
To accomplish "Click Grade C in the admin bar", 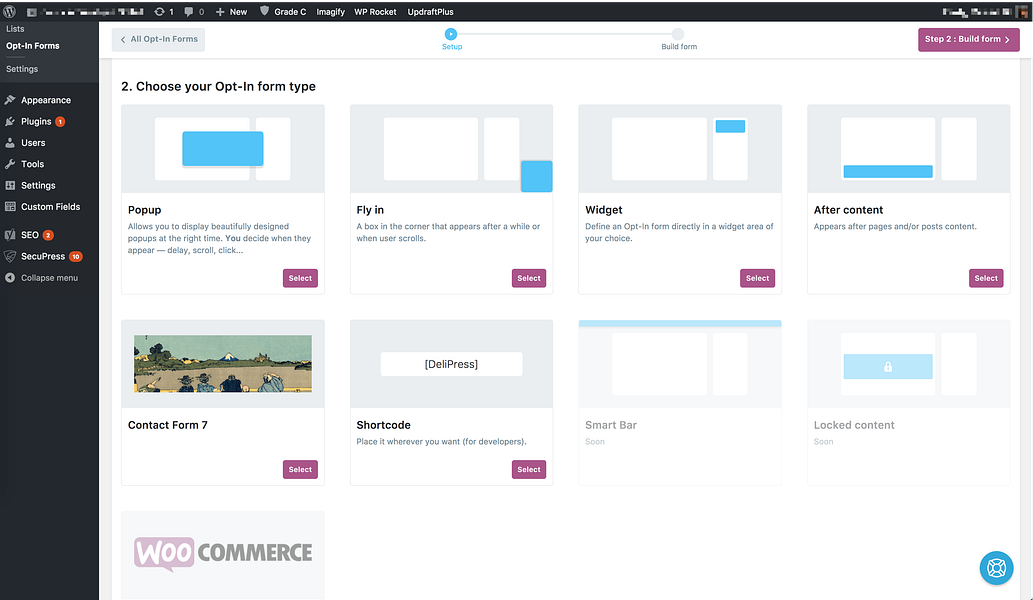I will point(290,12).
